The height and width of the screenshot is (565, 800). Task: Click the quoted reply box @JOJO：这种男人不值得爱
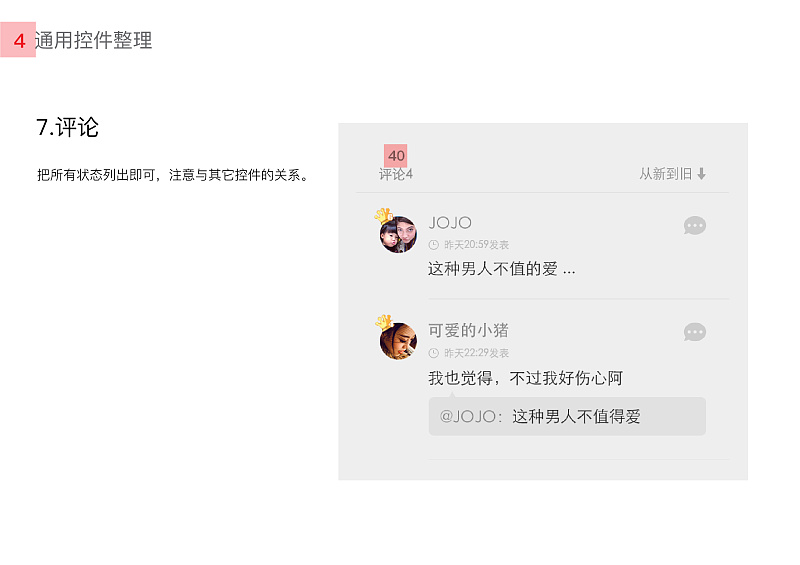click(567, 416)
